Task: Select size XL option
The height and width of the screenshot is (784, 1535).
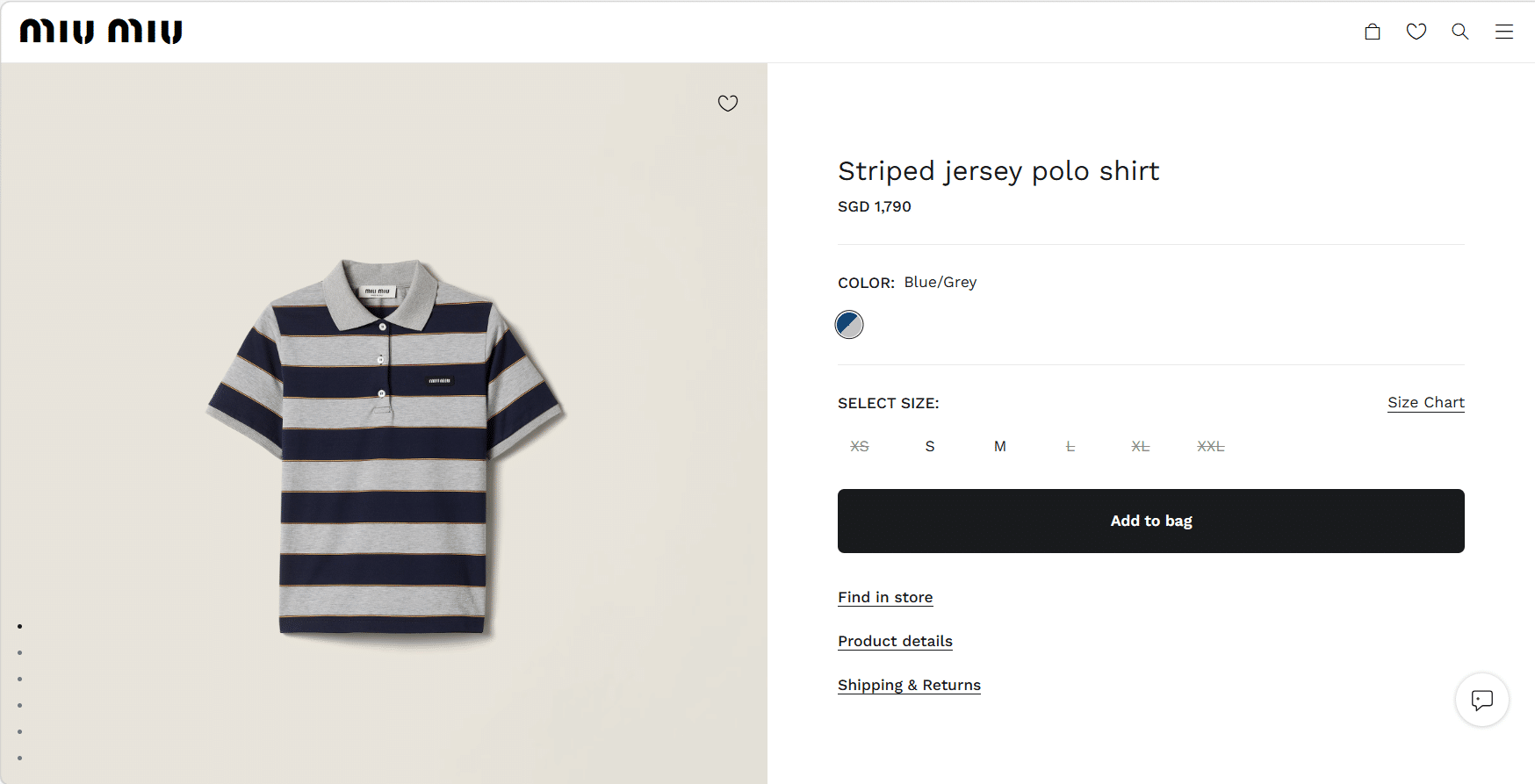Action: pos(1141,446)
